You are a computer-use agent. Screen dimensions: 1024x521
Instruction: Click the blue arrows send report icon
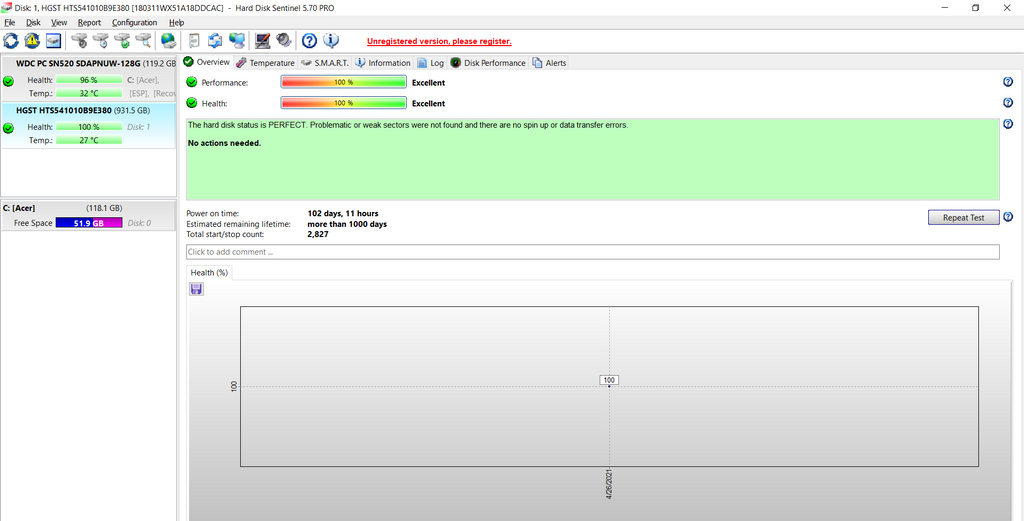[215, 41]
